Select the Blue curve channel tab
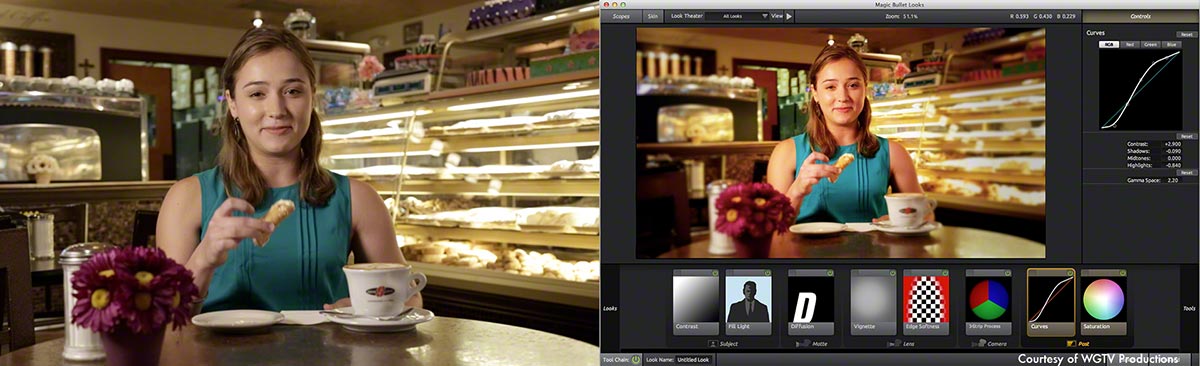 tap(1171, 45)
